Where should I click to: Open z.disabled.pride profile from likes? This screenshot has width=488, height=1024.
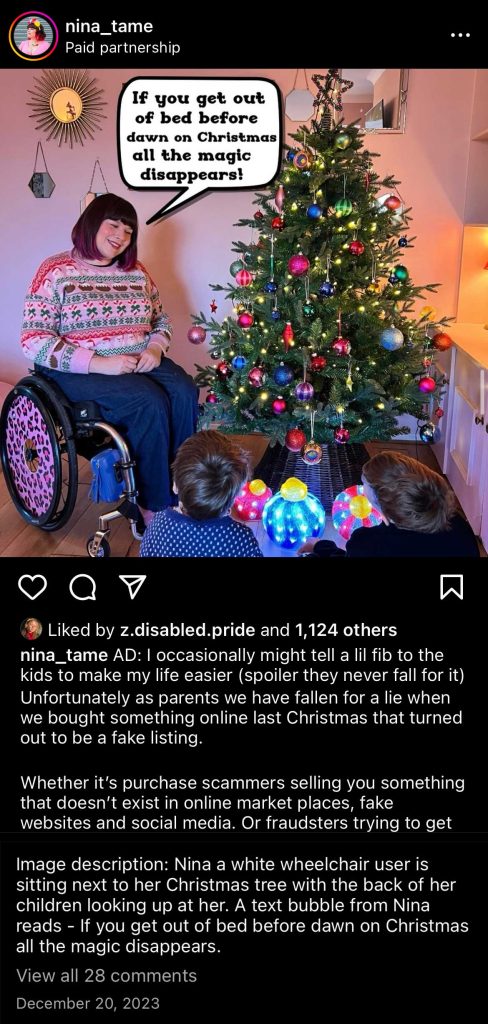[x=185, y=630]
